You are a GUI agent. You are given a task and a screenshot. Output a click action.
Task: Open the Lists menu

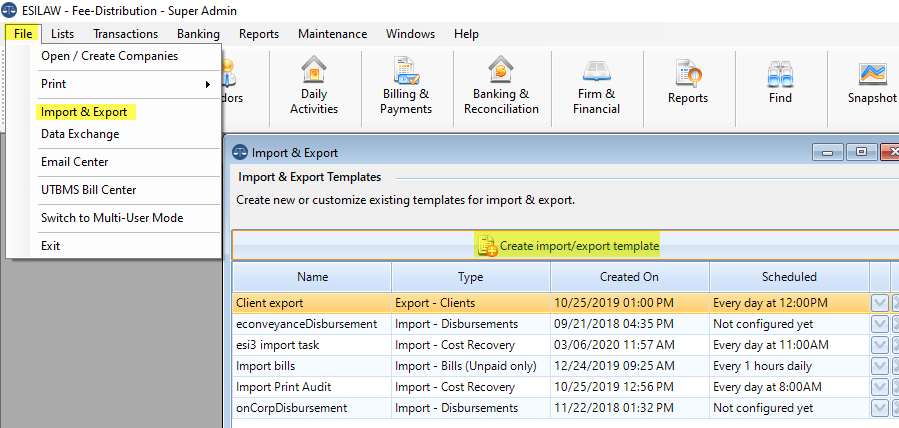click(62, 34)
